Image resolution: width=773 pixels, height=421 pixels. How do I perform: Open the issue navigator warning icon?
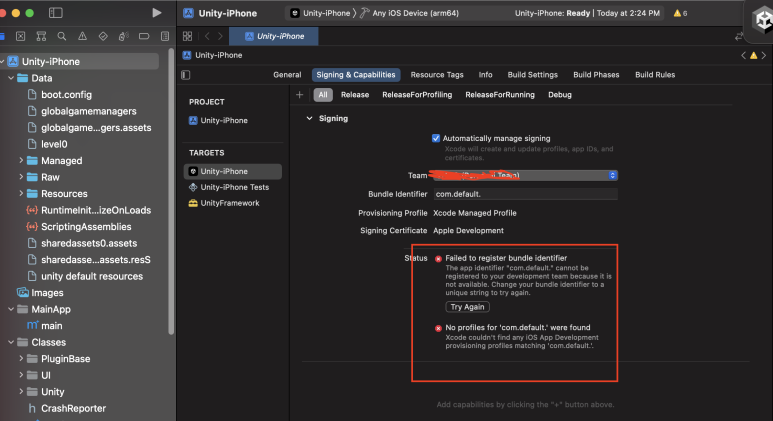[x=82, y=36]
